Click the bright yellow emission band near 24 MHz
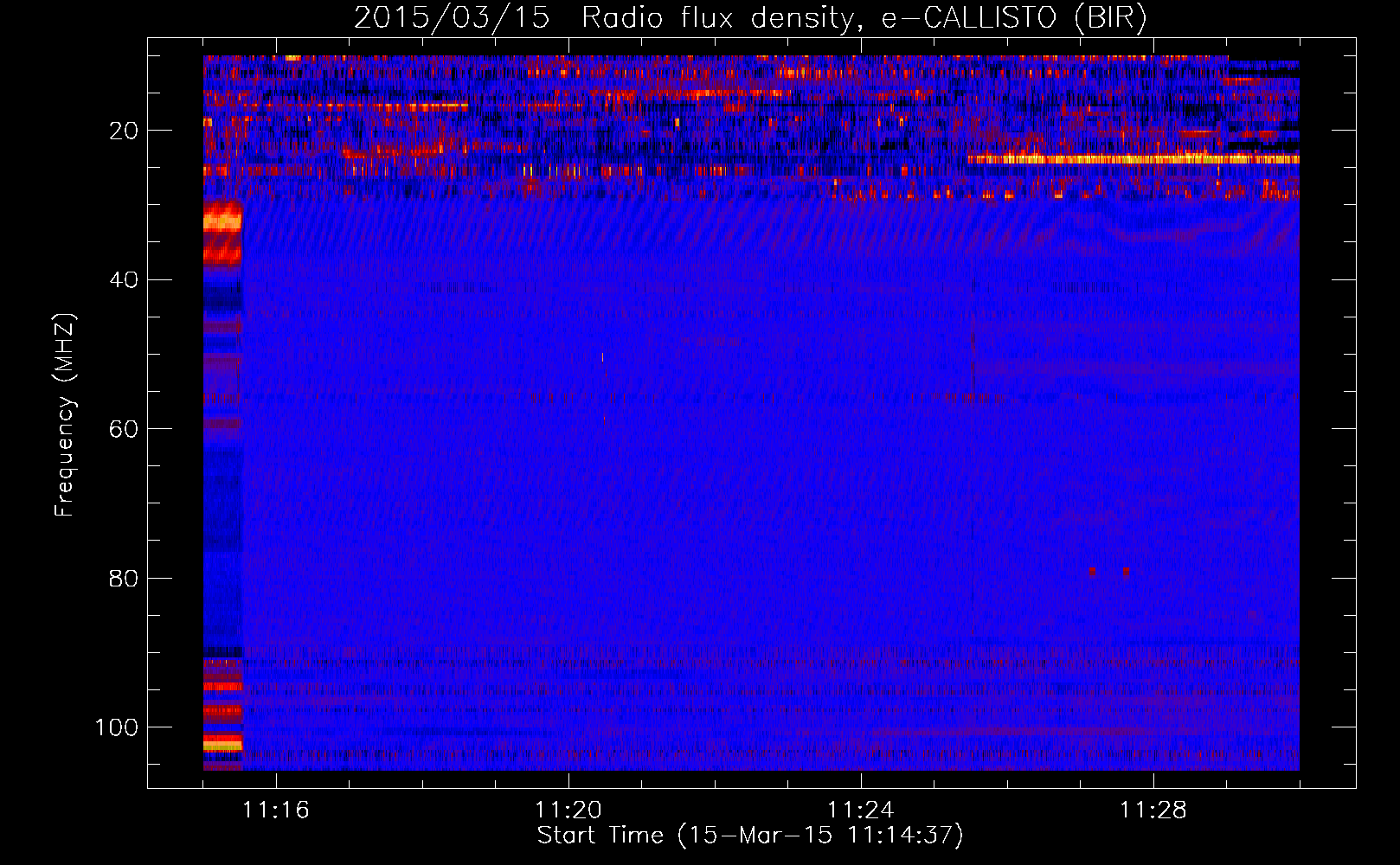The image size is (1400, 865). 1133,159
